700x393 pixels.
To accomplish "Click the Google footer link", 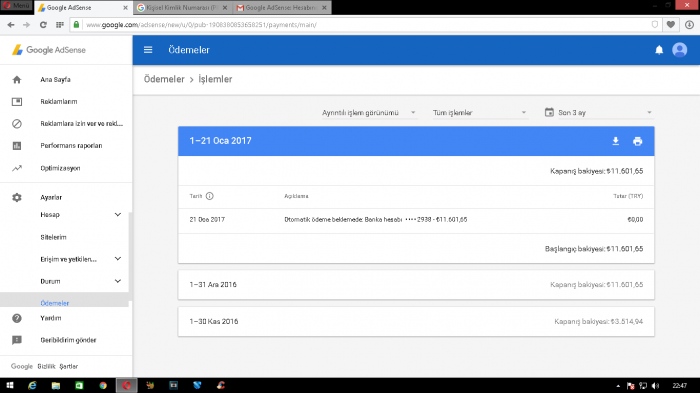I will coord(21,366).
